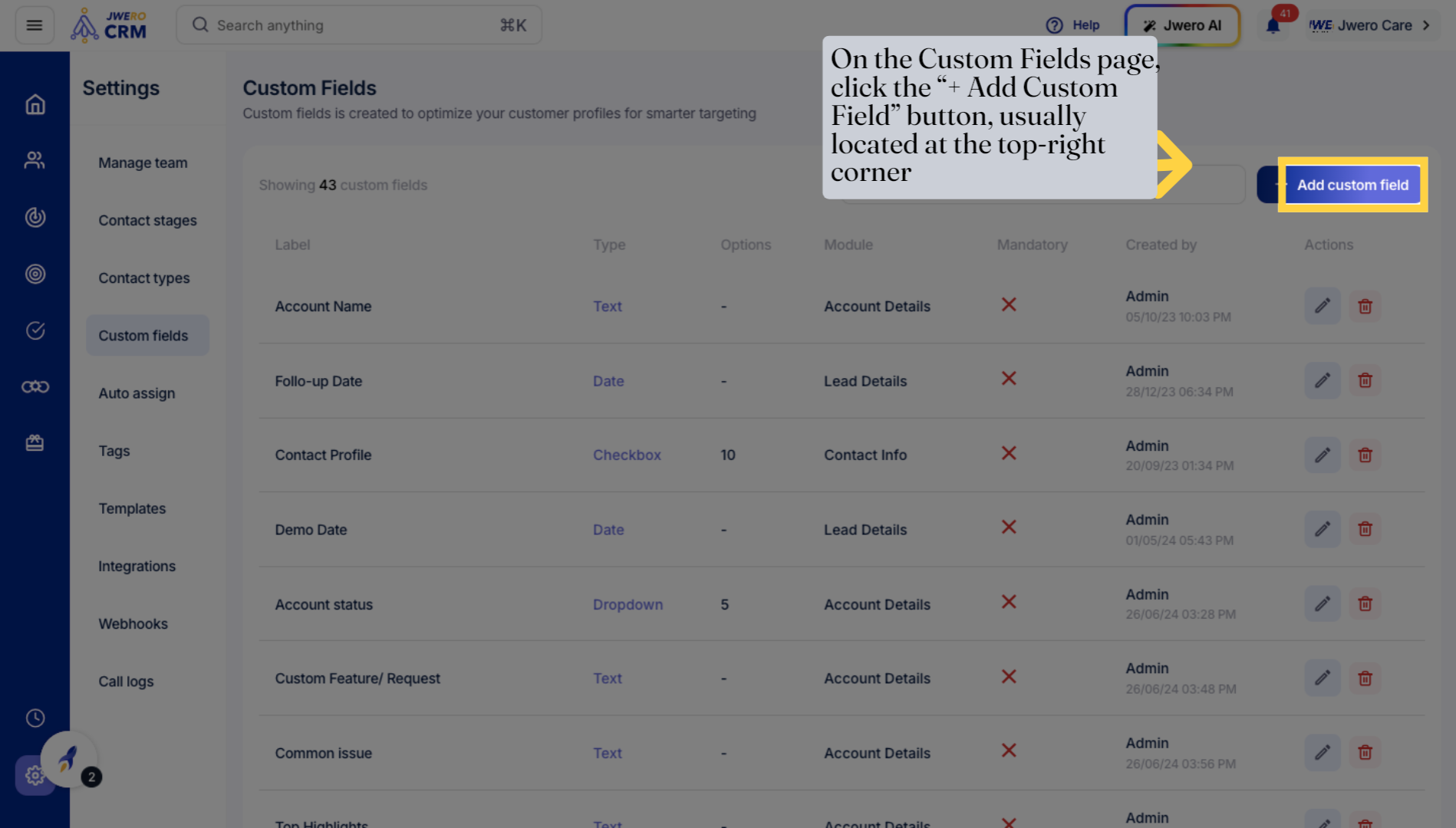Click the Add custom field button
This screenshot has width=1456, height=828.
tap(1351, 185)
